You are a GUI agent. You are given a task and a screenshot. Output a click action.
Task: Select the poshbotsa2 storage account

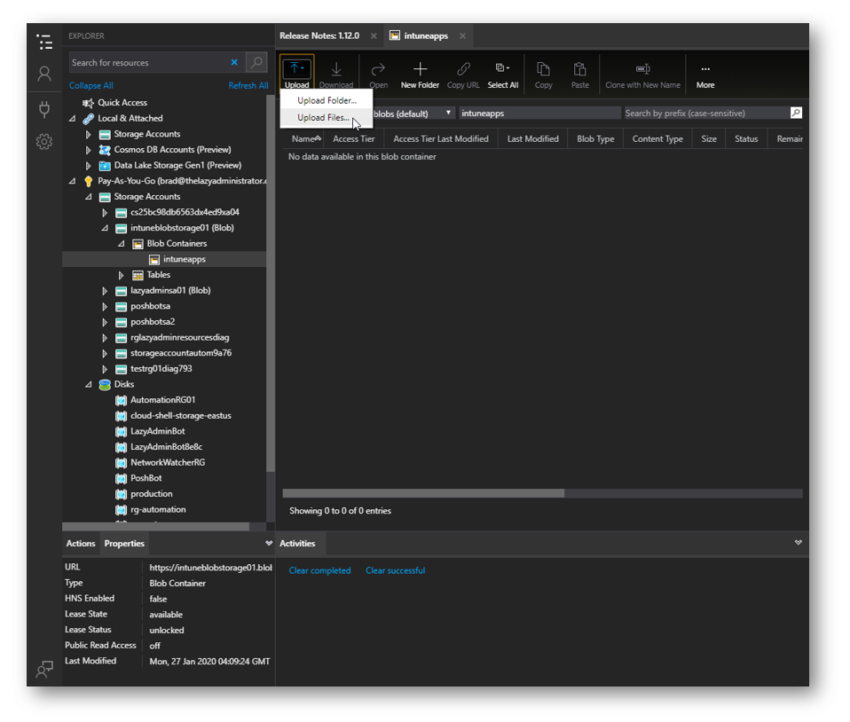click(x=152, y=321)
